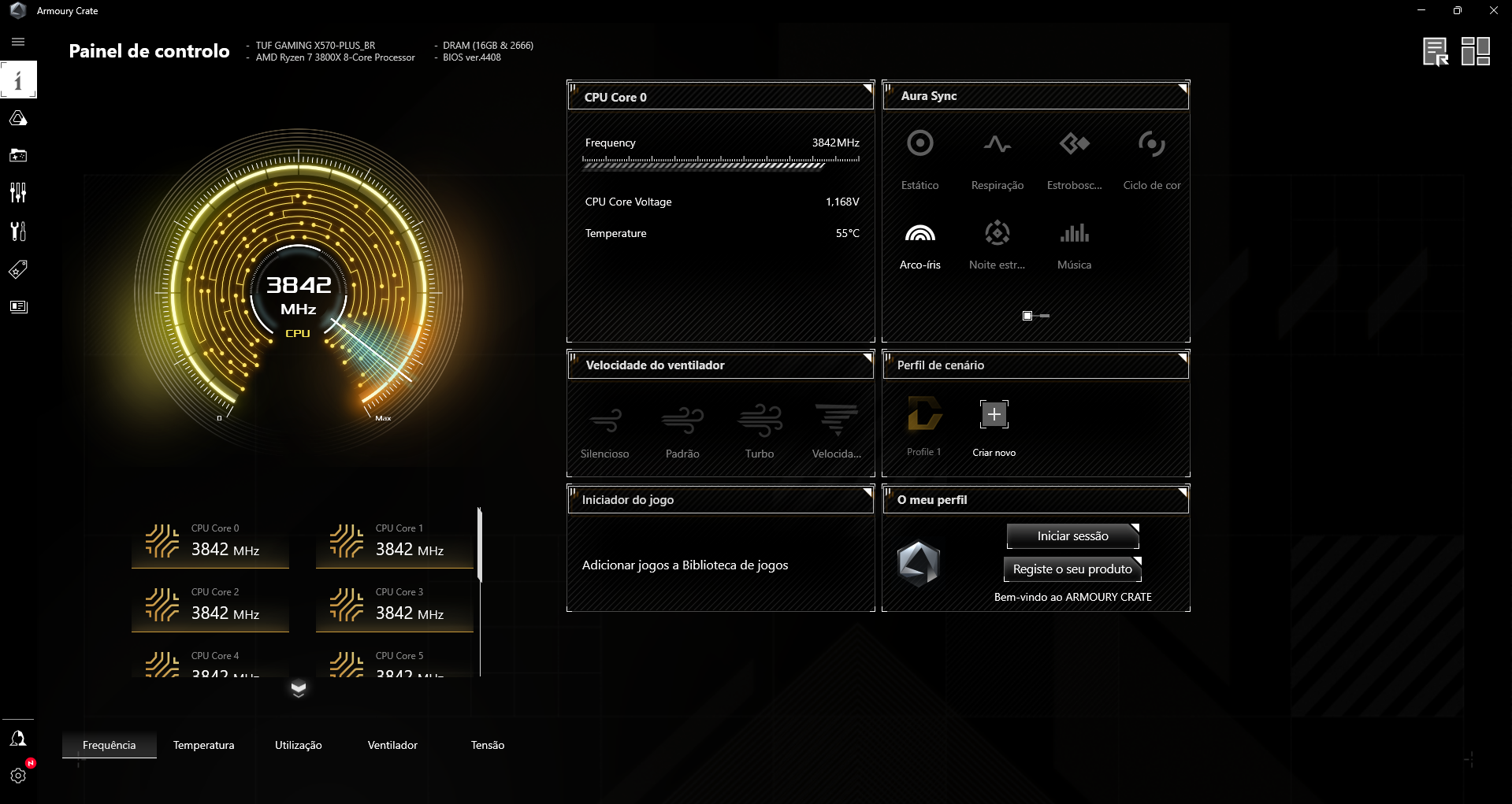Set fan speed to Silencioso
This screenshot has width=1512, height=804.
pos(604,432)
